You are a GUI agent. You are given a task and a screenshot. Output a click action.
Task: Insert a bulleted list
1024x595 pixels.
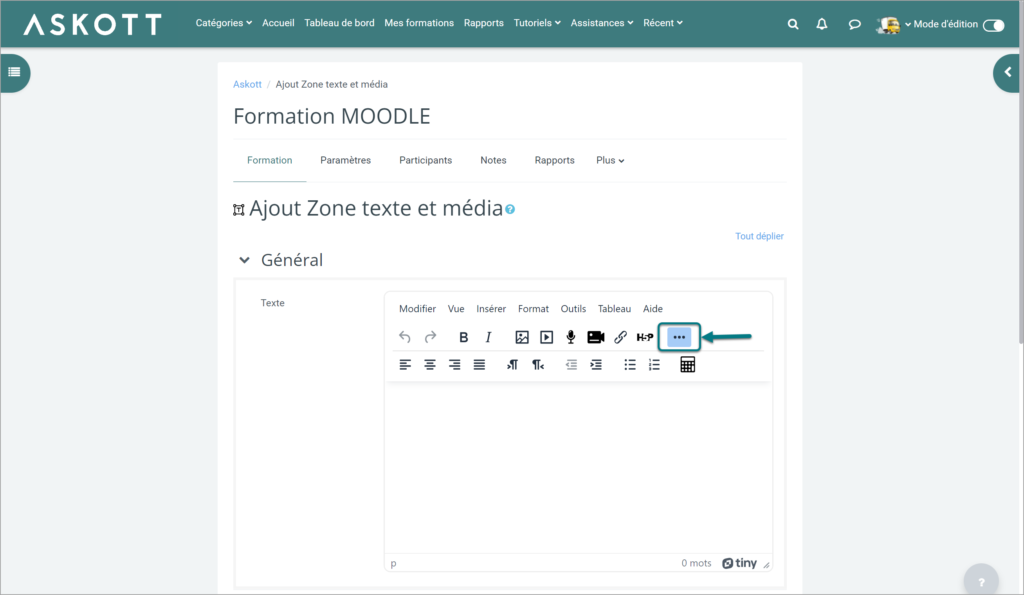pyautogui.click(x=630, y=364)
